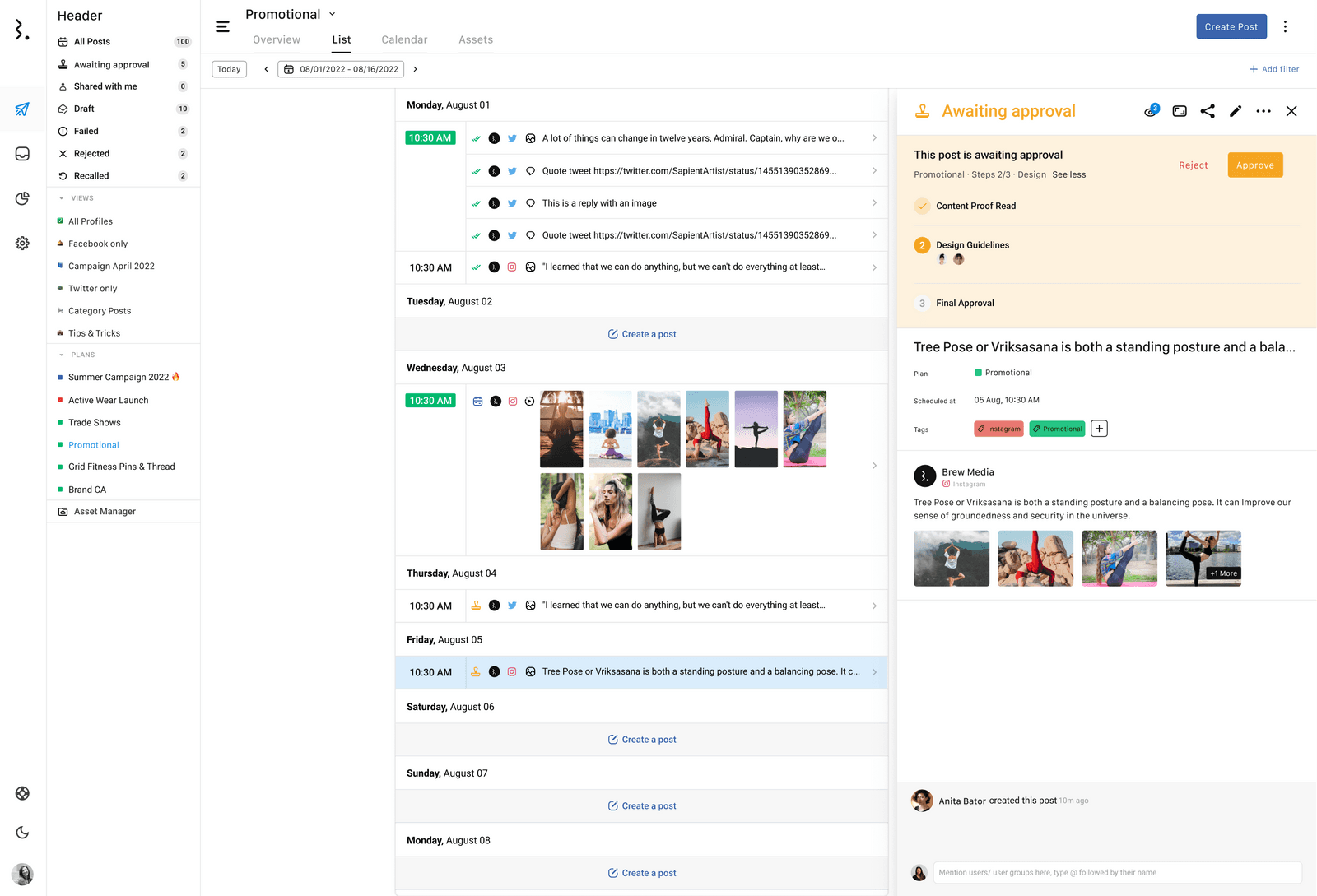Click the Reject link
Viewport: 1317px width, 896px height.
[x=1193, y=165]
